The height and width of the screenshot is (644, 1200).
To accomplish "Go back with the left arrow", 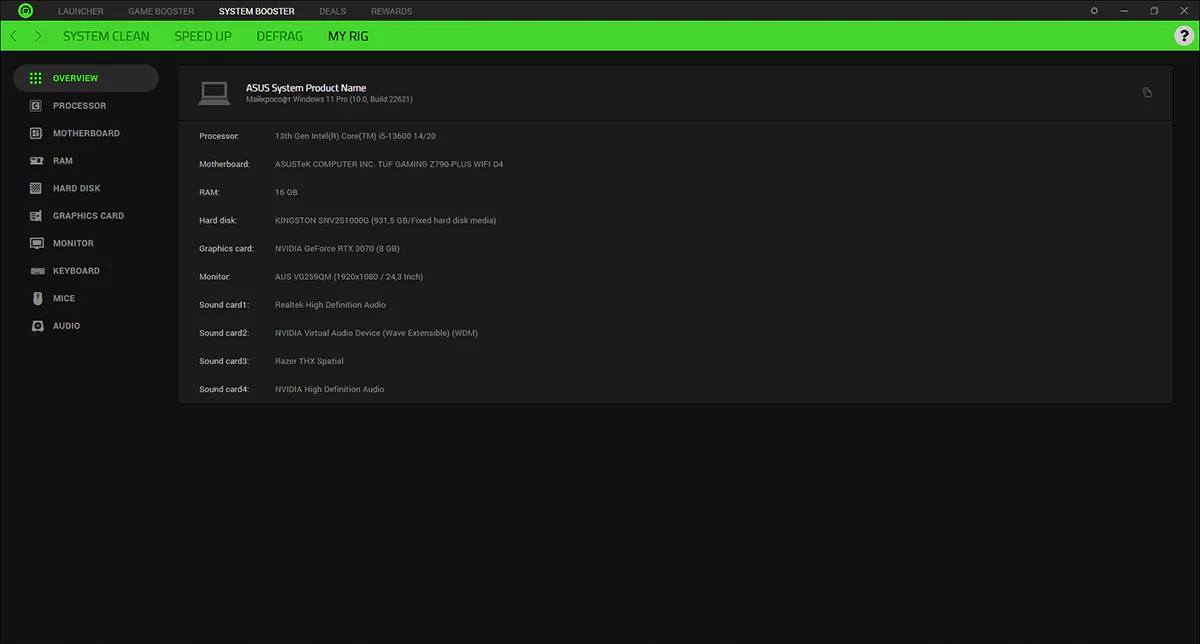I will click(x=13, y=36).
